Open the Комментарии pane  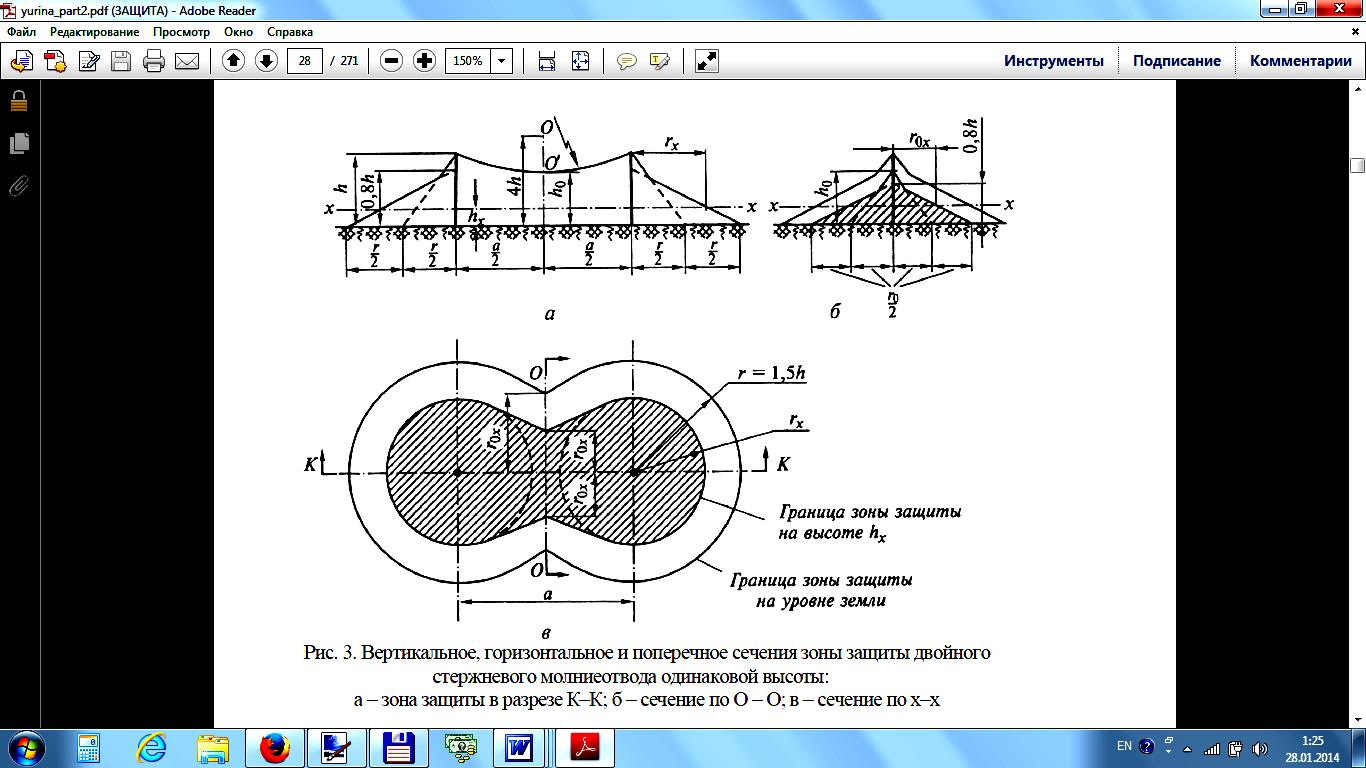[x=1300, y=61]
